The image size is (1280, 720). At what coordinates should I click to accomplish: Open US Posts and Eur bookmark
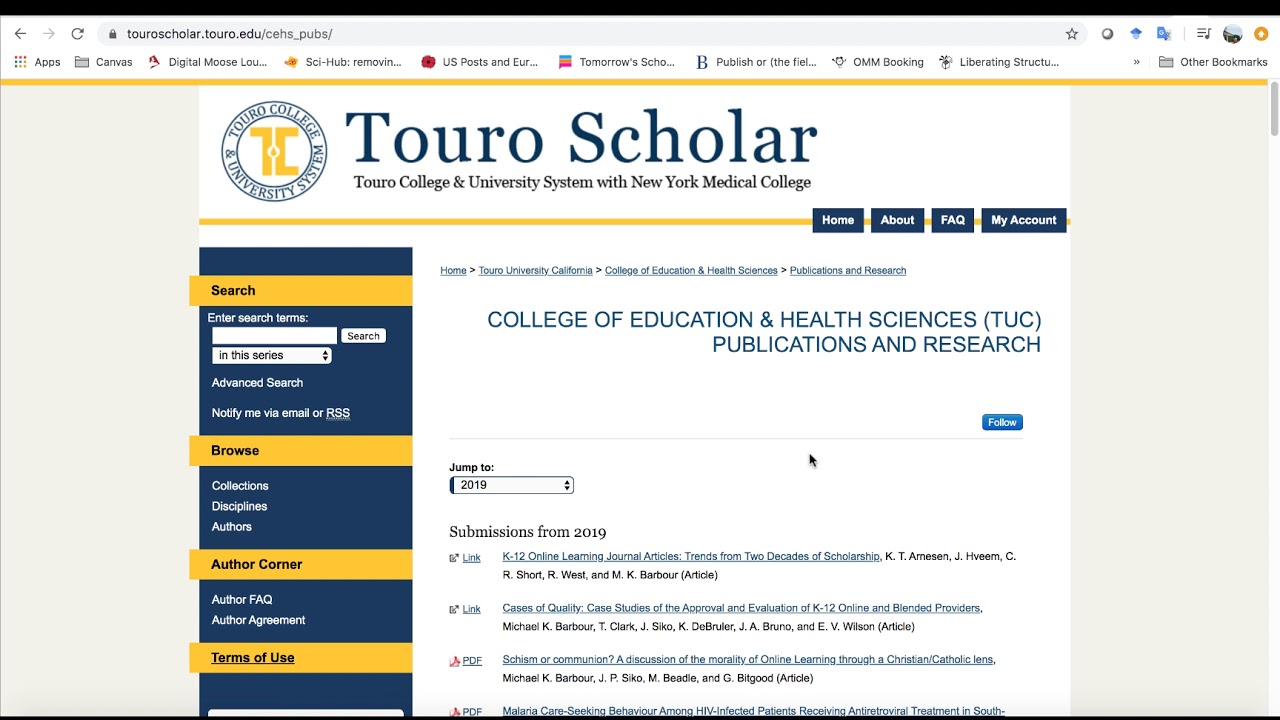pos(480,62)
